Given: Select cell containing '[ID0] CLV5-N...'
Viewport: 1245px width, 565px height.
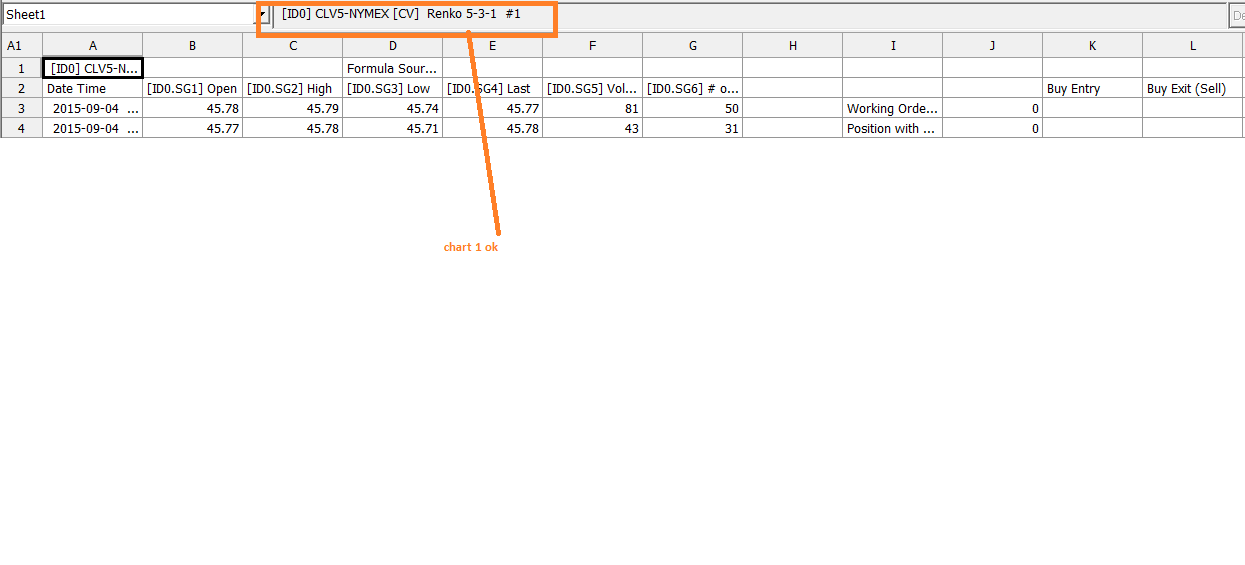Looking at the screenshot, I should pyautogui.click(x=93, y=68).
